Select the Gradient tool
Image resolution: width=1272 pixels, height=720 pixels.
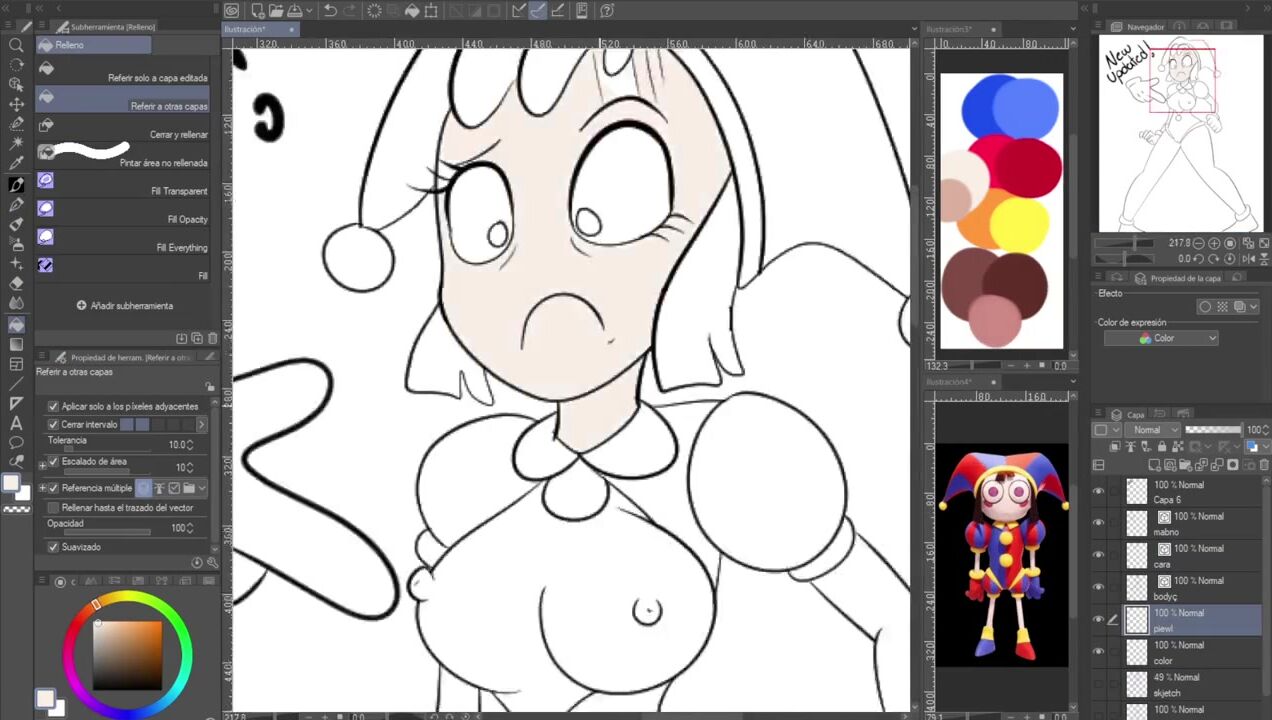(16, 344)
